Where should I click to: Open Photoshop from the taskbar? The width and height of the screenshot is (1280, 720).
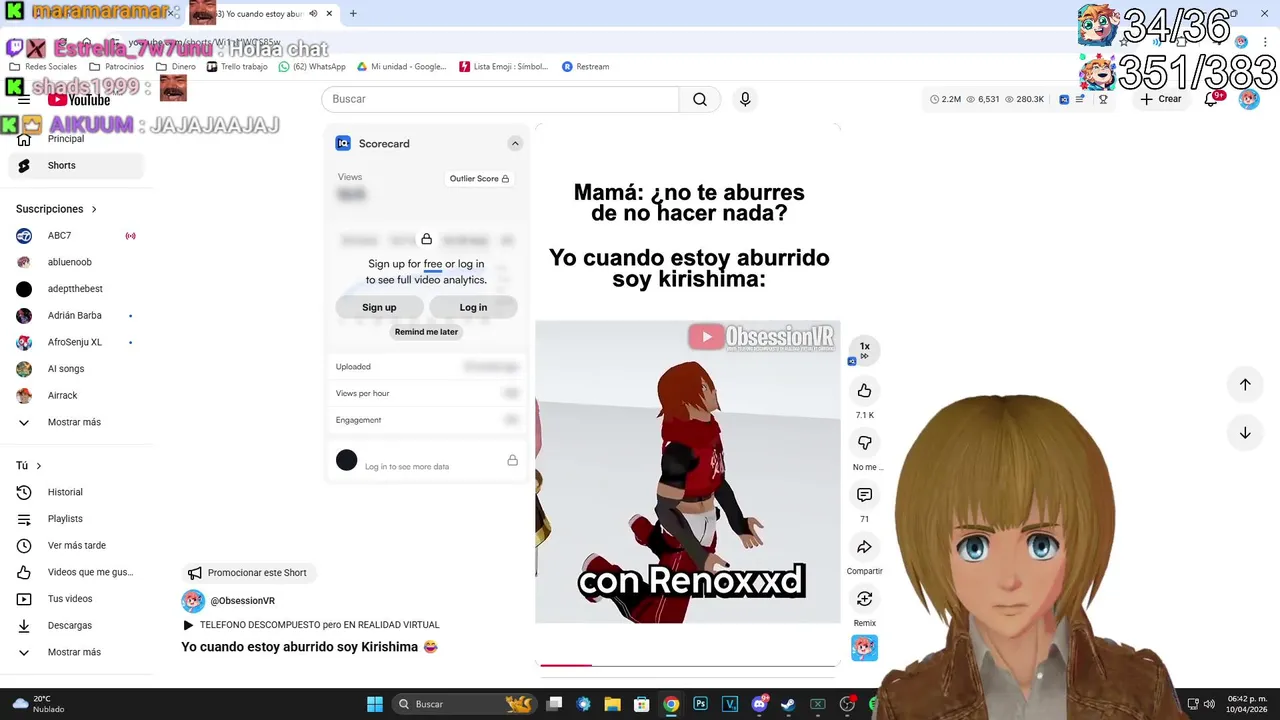700,704
